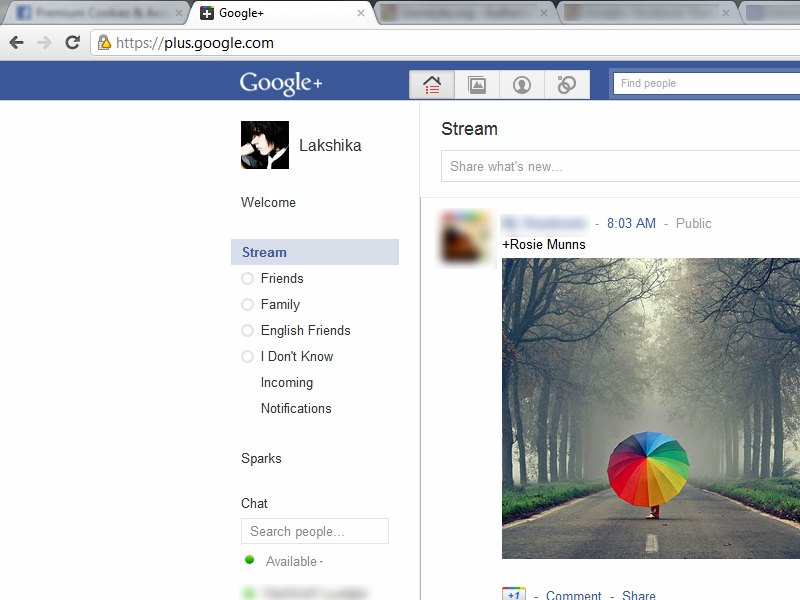Open the Profile icon in header
The height and width of the screenshot is (600, 800).
[521, 84]
